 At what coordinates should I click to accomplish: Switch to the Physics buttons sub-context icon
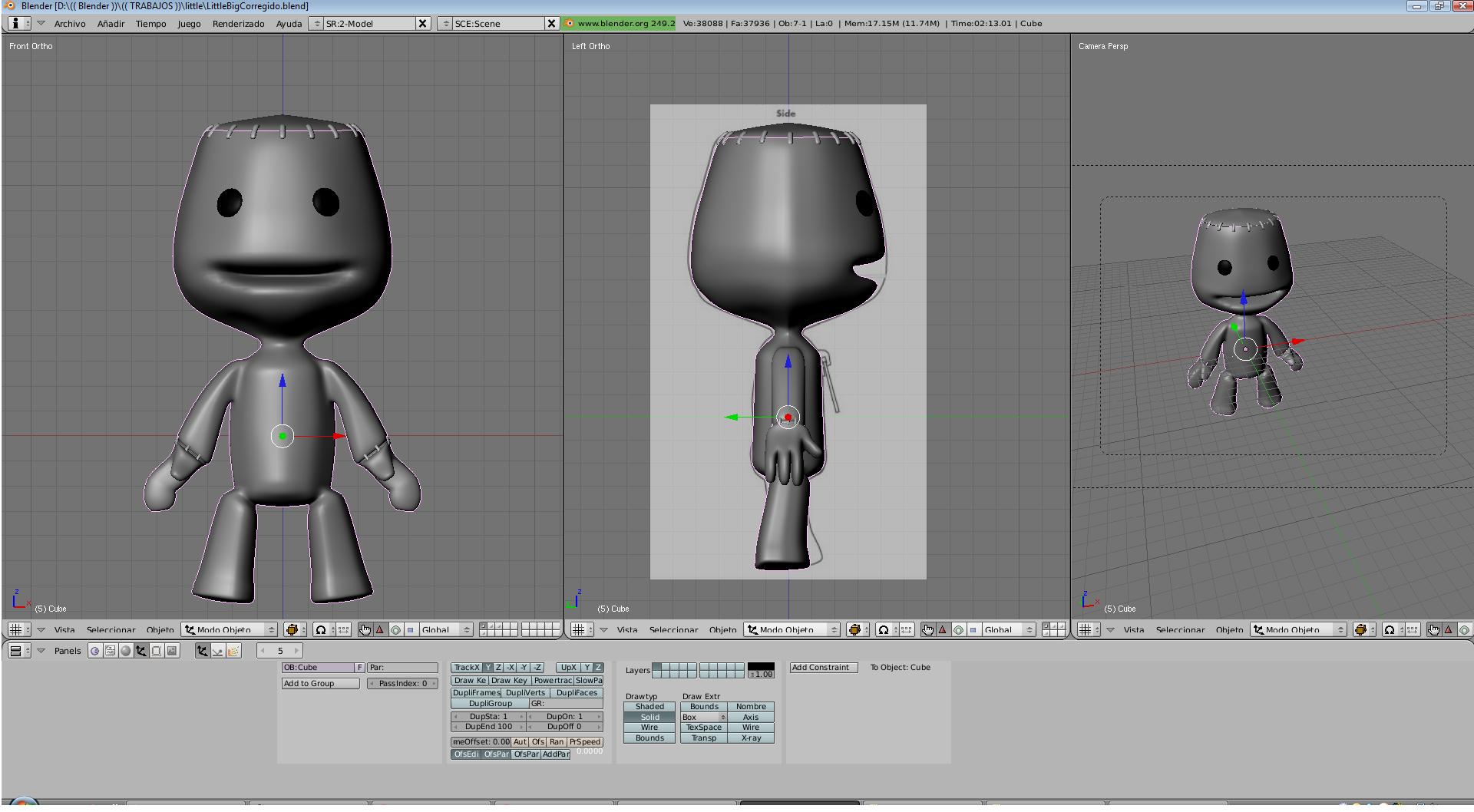[x=218, y=651]
